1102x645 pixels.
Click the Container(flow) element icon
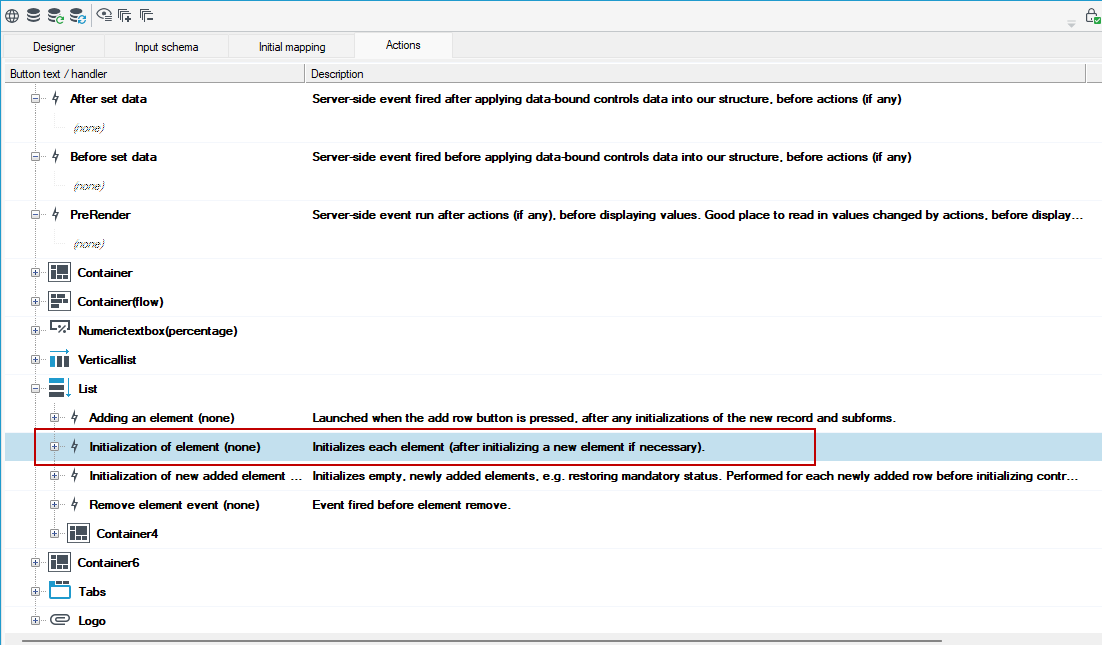pyautogui.click(x=60, y=301)
